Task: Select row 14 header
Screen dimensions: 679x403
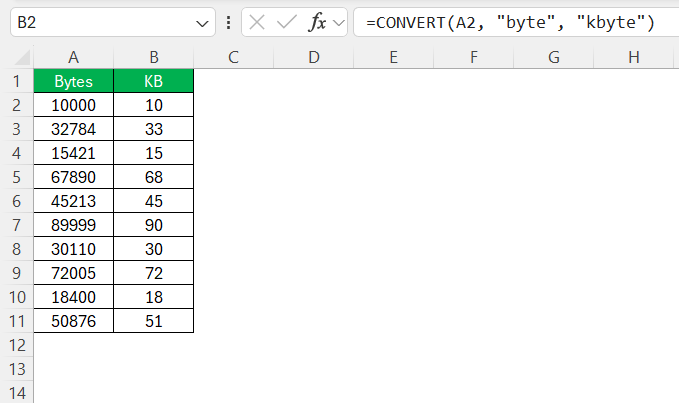Action: click(x=17, y=393)
